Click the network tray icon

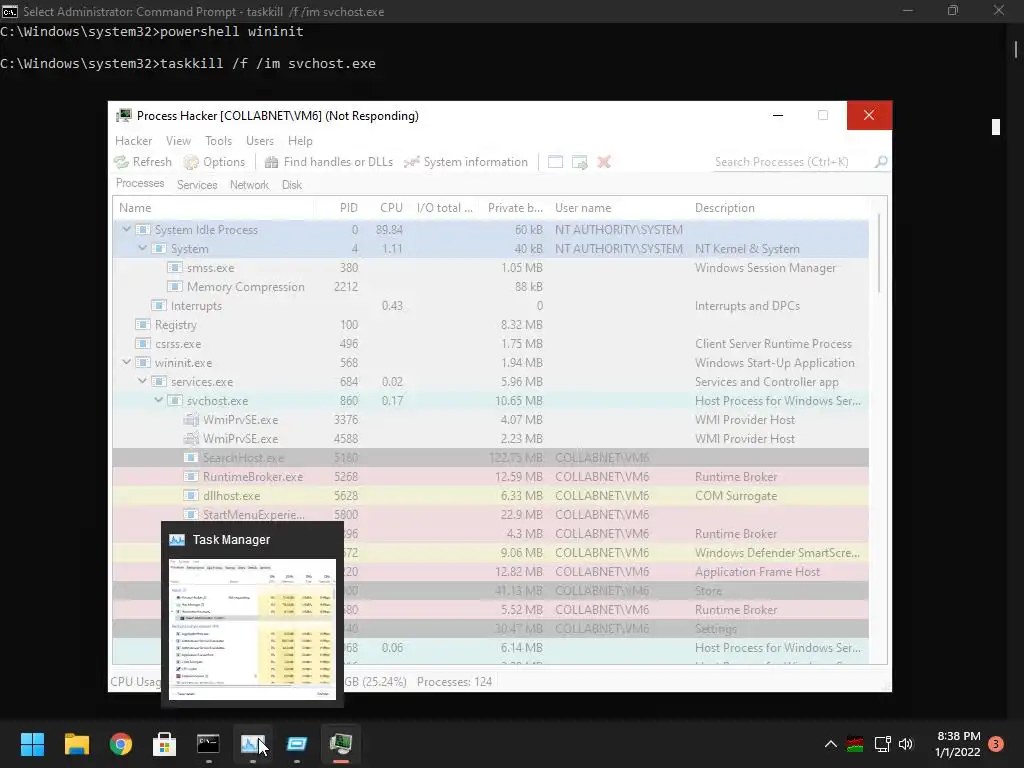tap(882, 744)
